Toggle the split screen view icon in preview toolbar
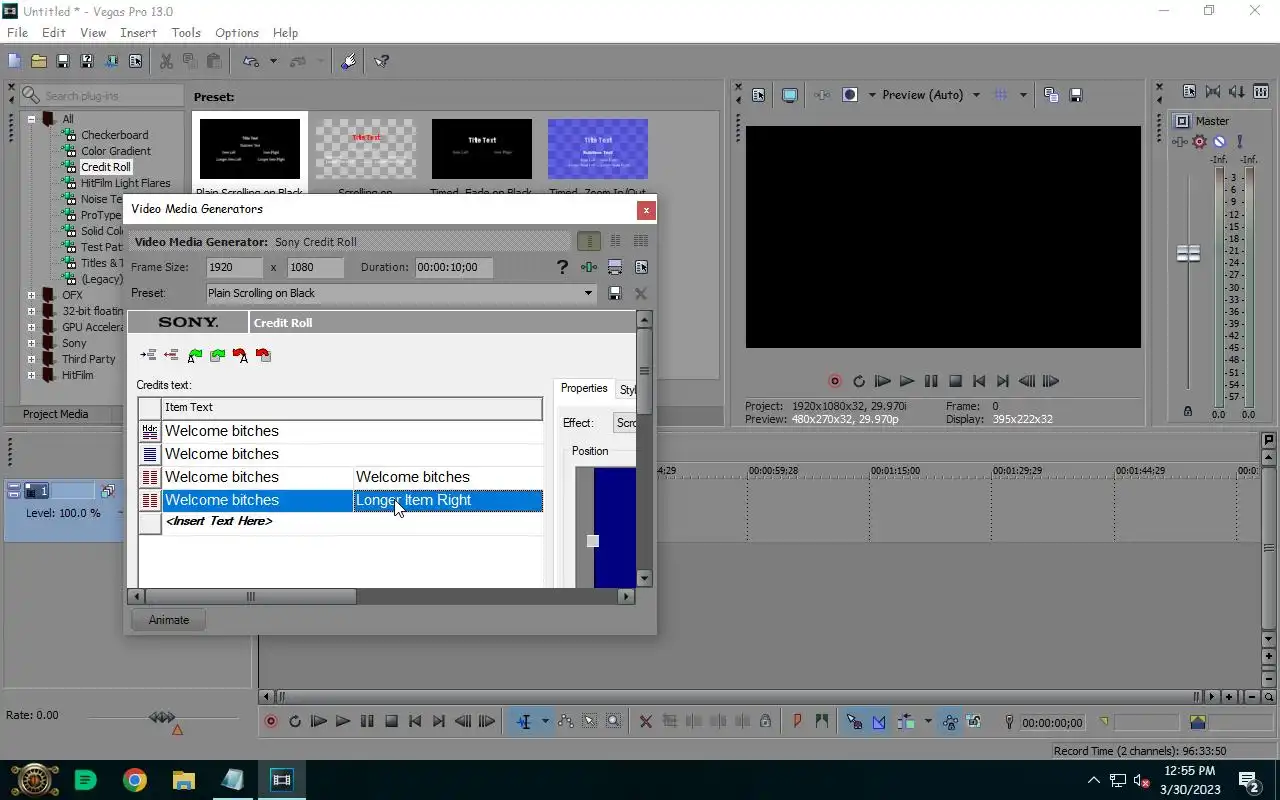1280x800 pixels. point(850,95)
